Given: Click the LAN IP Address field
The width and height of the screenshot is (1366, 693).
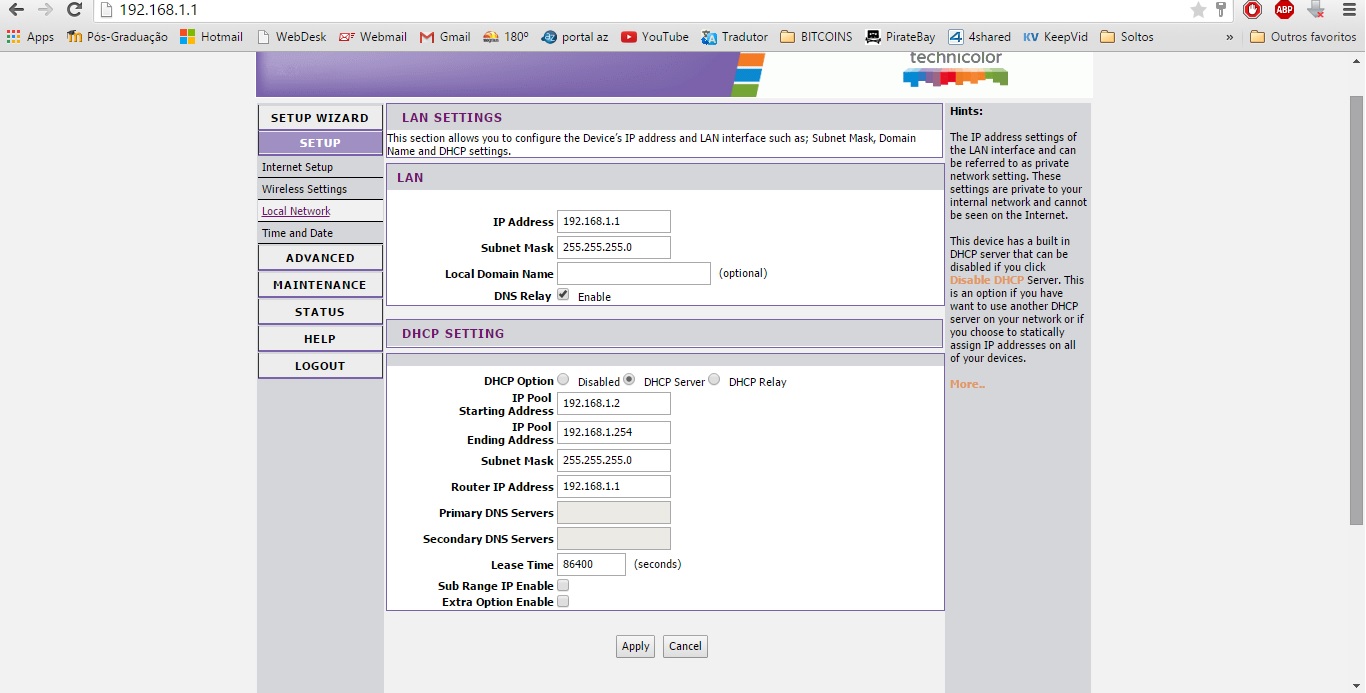Looking at the screenshot, I should click(614, 221).
